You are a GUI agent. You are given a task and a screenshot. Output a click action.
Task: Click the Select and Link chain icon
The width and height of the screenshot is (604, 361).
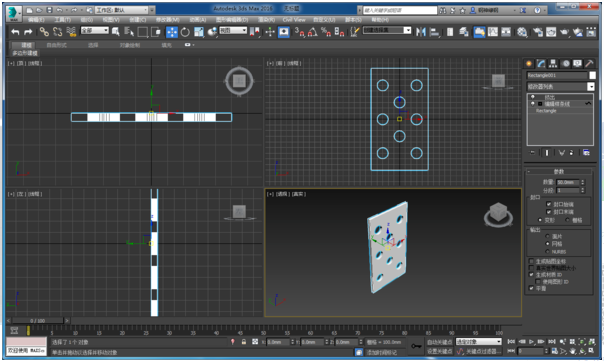click(44, 32)
